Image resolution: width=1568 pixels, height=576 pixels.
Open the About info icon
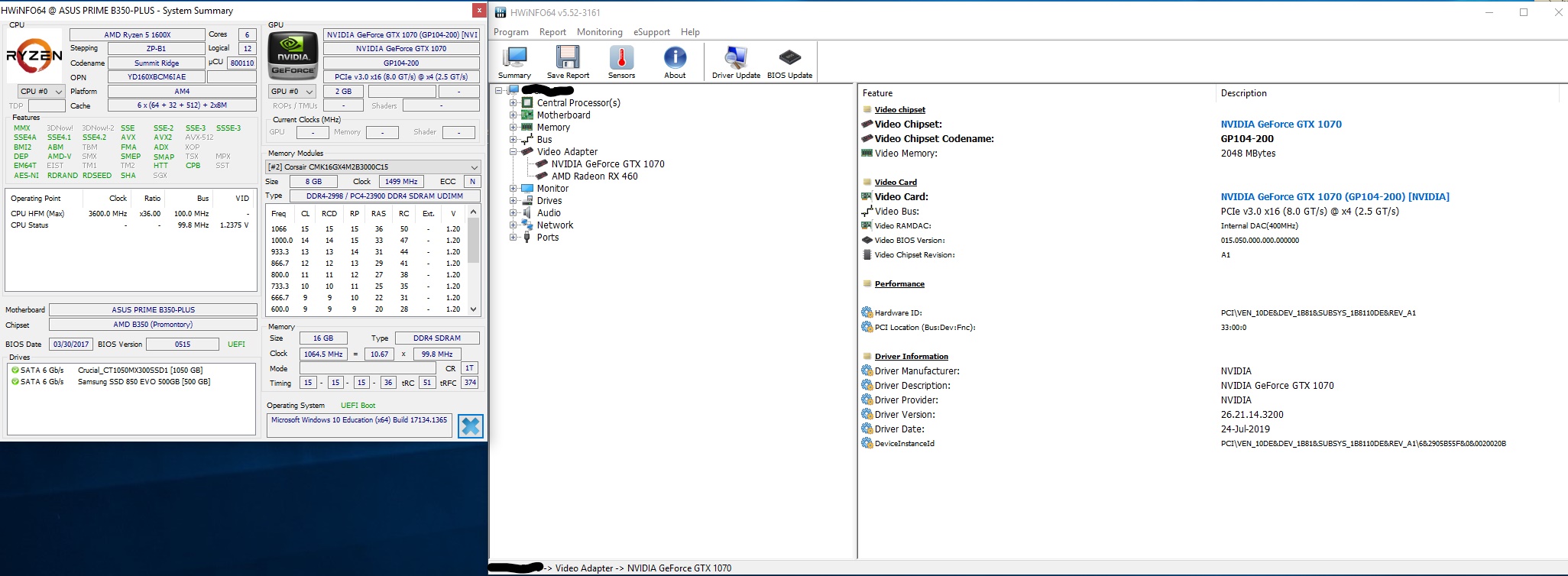[675, 62]
